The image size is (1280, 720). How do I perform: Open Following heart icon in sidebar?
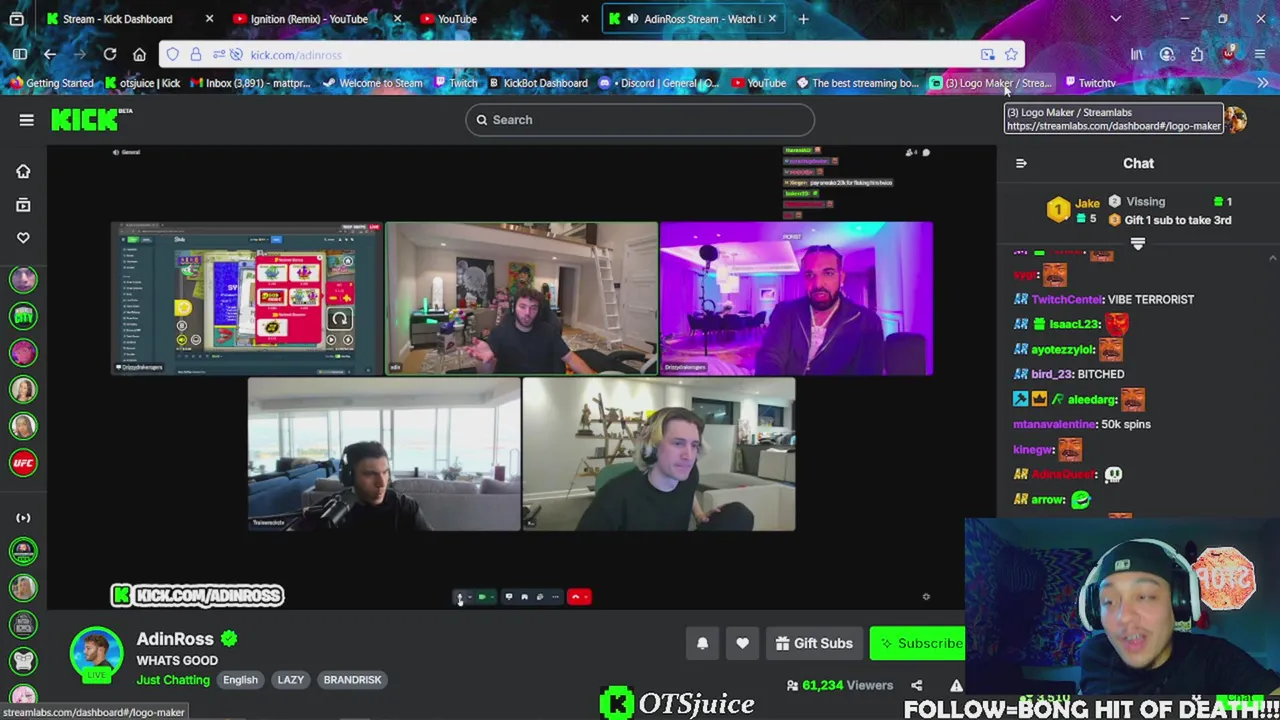[23, 238]
